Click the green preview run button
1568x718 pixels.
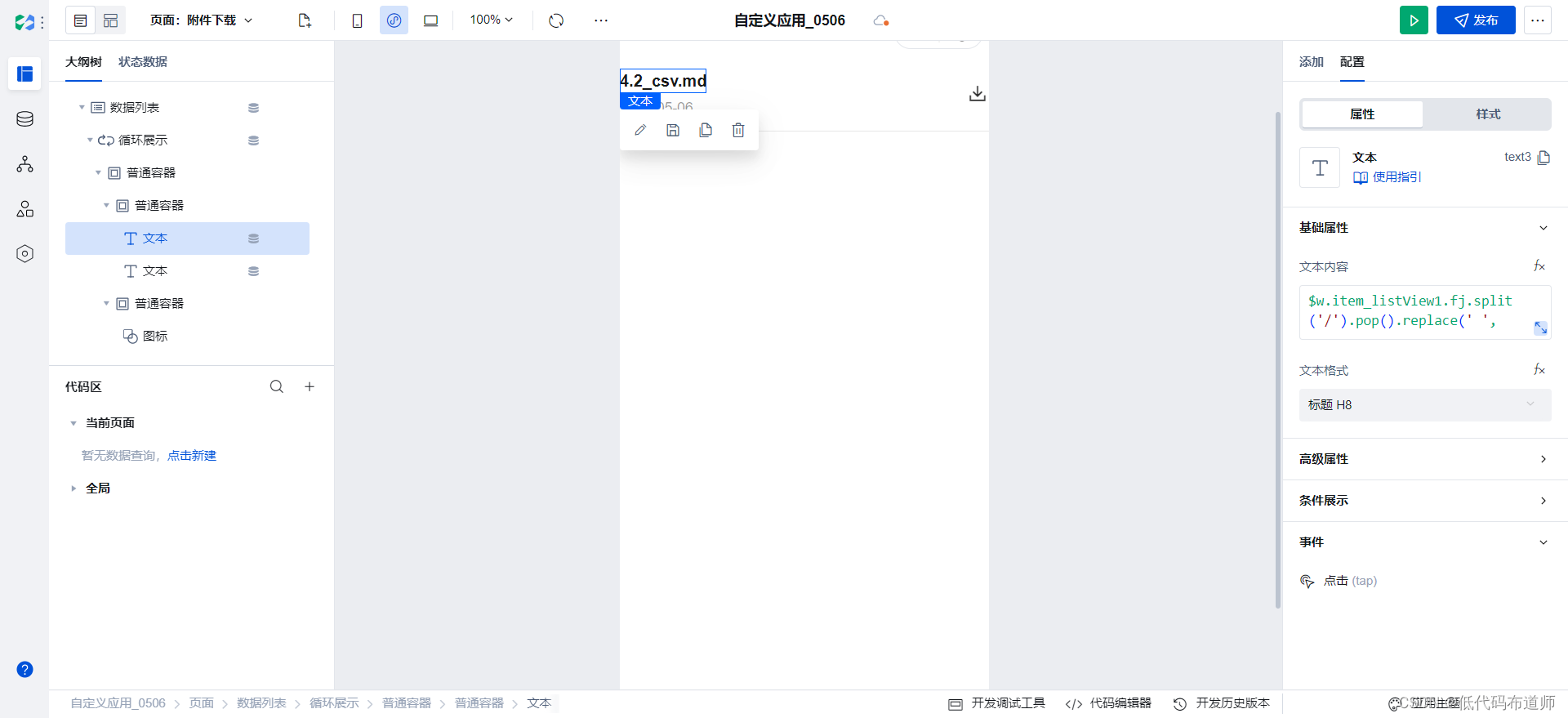1414,20
